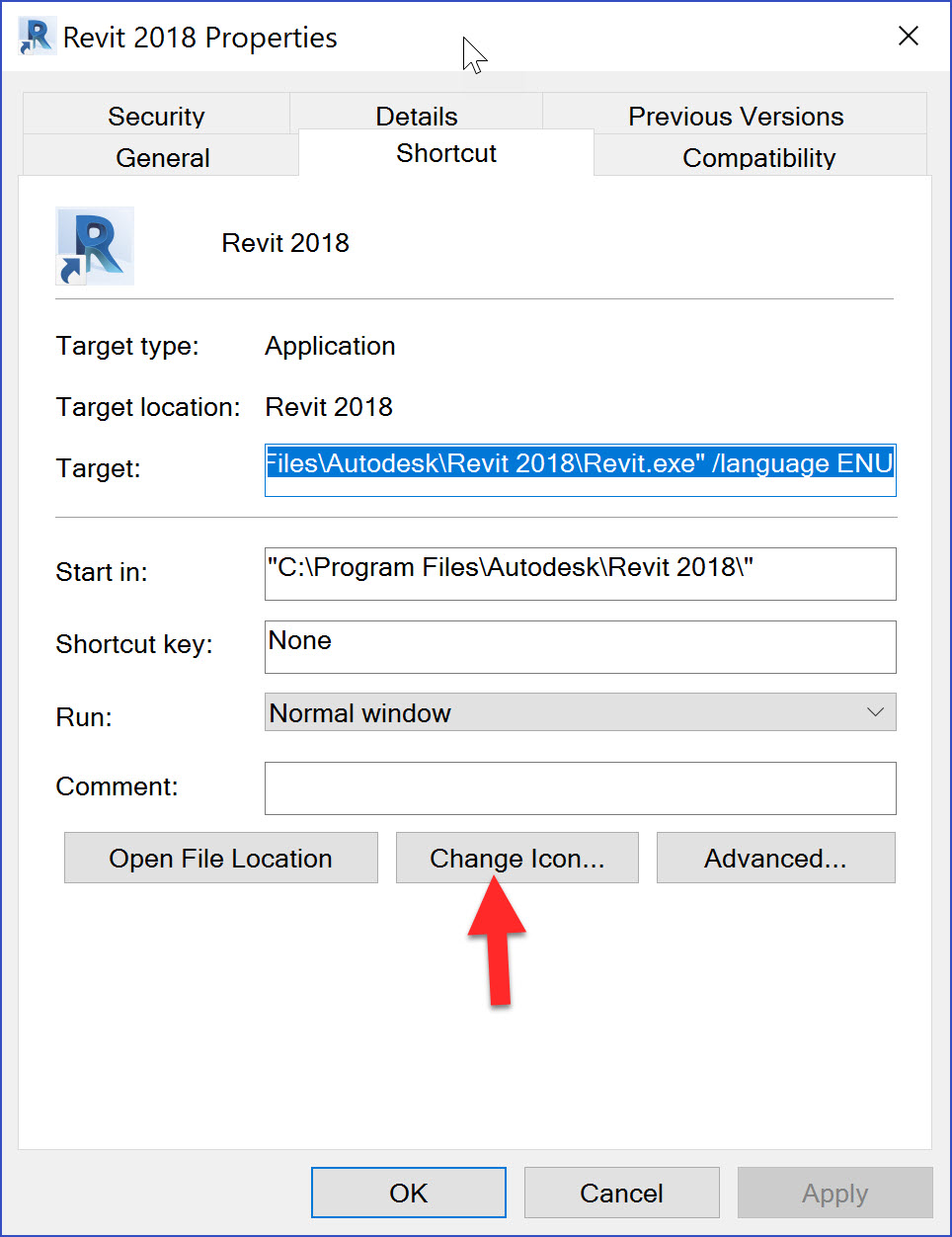Screen dimensions: 952x1237
Task: Click the Change Icon... button
Action: click(517, 858)
